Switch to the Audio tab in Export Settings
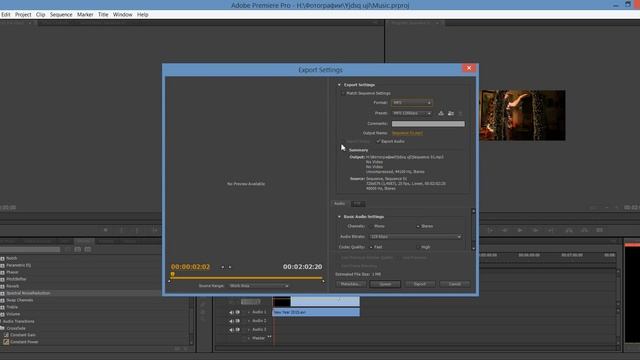The width and height of the screenshot is (640, 360). (x=340, y=203)
